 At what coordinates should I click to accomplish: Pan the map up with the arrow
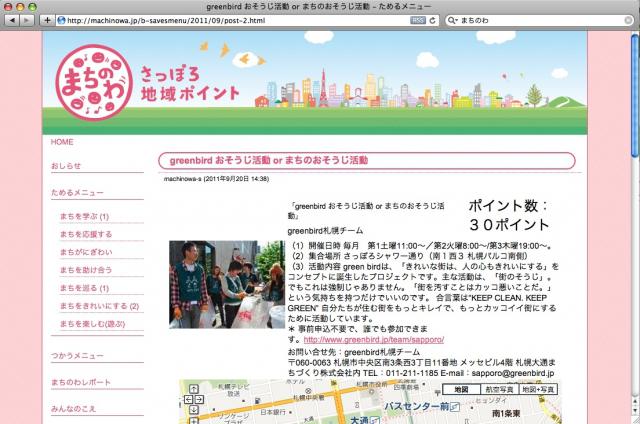point(194,389)
